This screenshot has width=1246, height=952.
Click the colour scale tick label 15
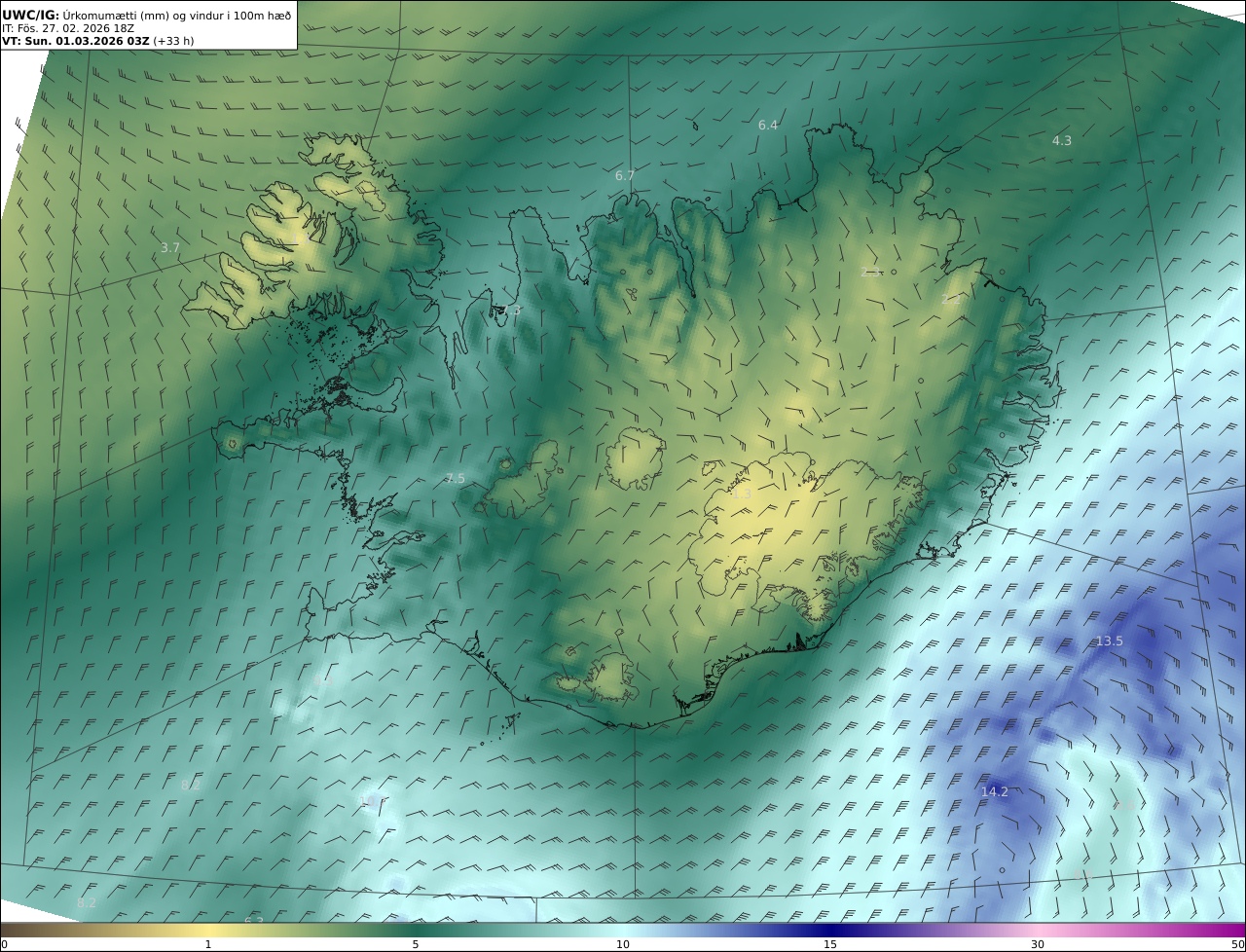[830, 944]
